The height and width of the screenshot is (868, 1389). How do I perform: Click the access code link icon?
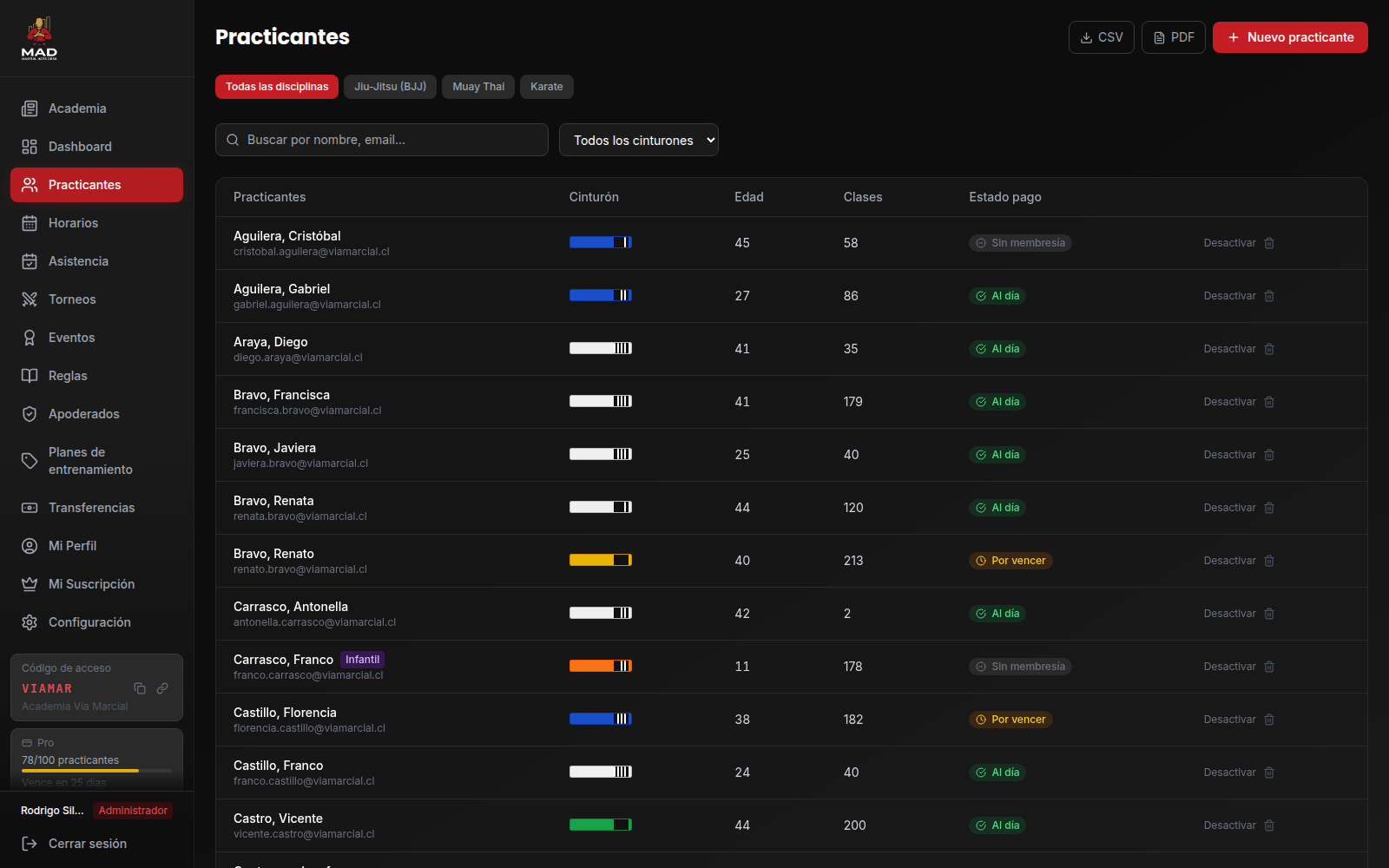click(x=162, y=688)
